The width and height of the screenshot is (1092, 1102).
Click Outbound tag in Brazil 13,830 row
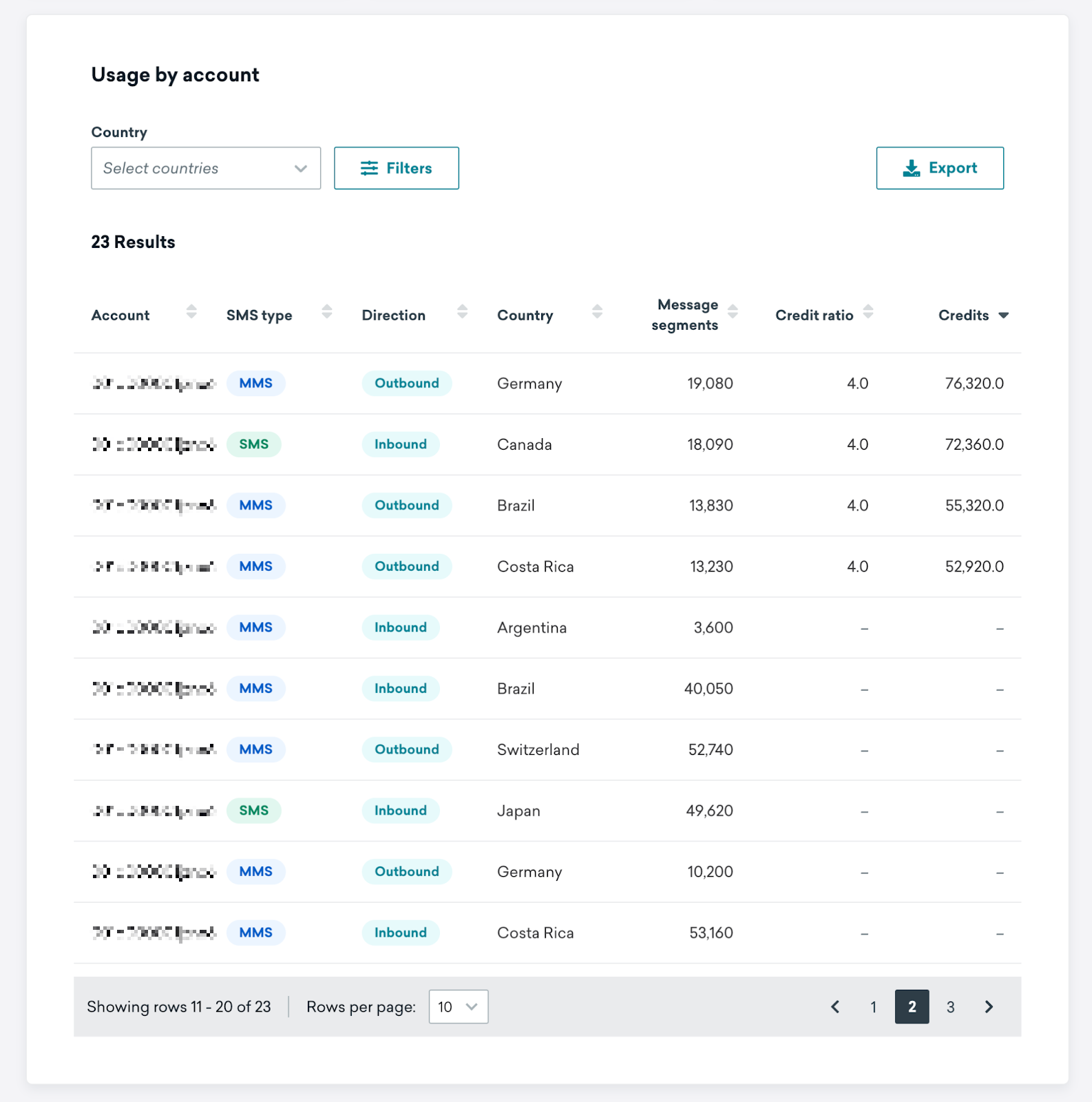pyautogui.click(x=407, y=506)
